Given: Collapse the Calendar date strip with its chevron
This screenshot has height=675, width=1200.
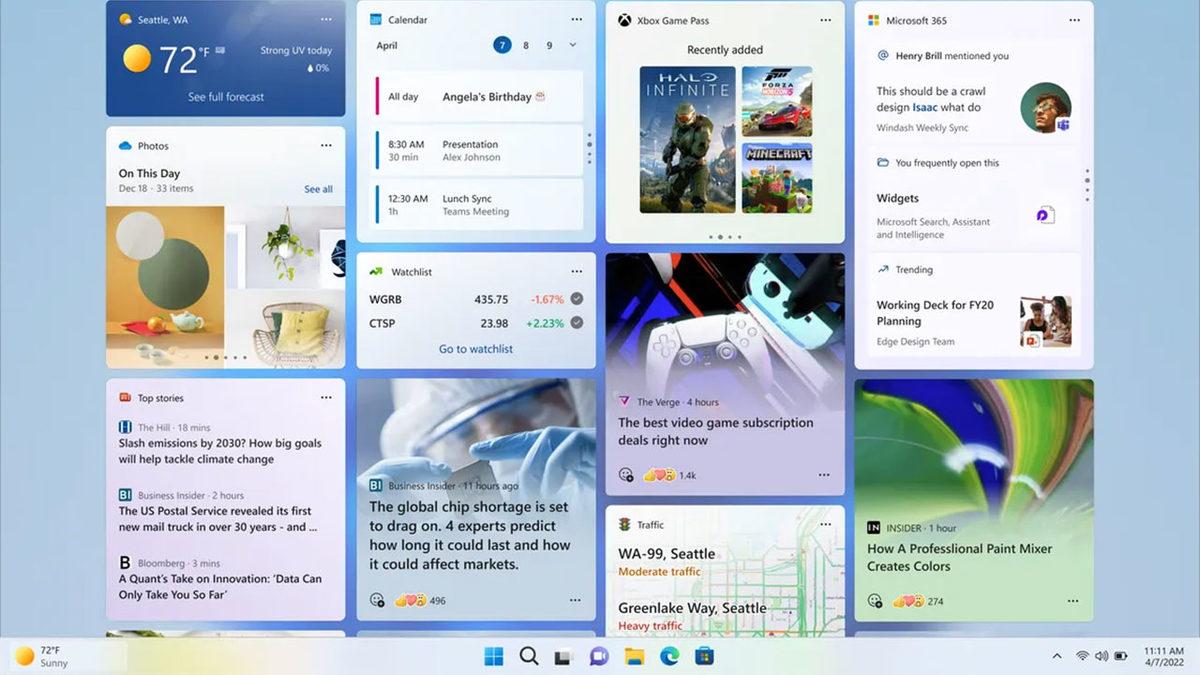Looking at the screenshot, I should pos(572,45).
